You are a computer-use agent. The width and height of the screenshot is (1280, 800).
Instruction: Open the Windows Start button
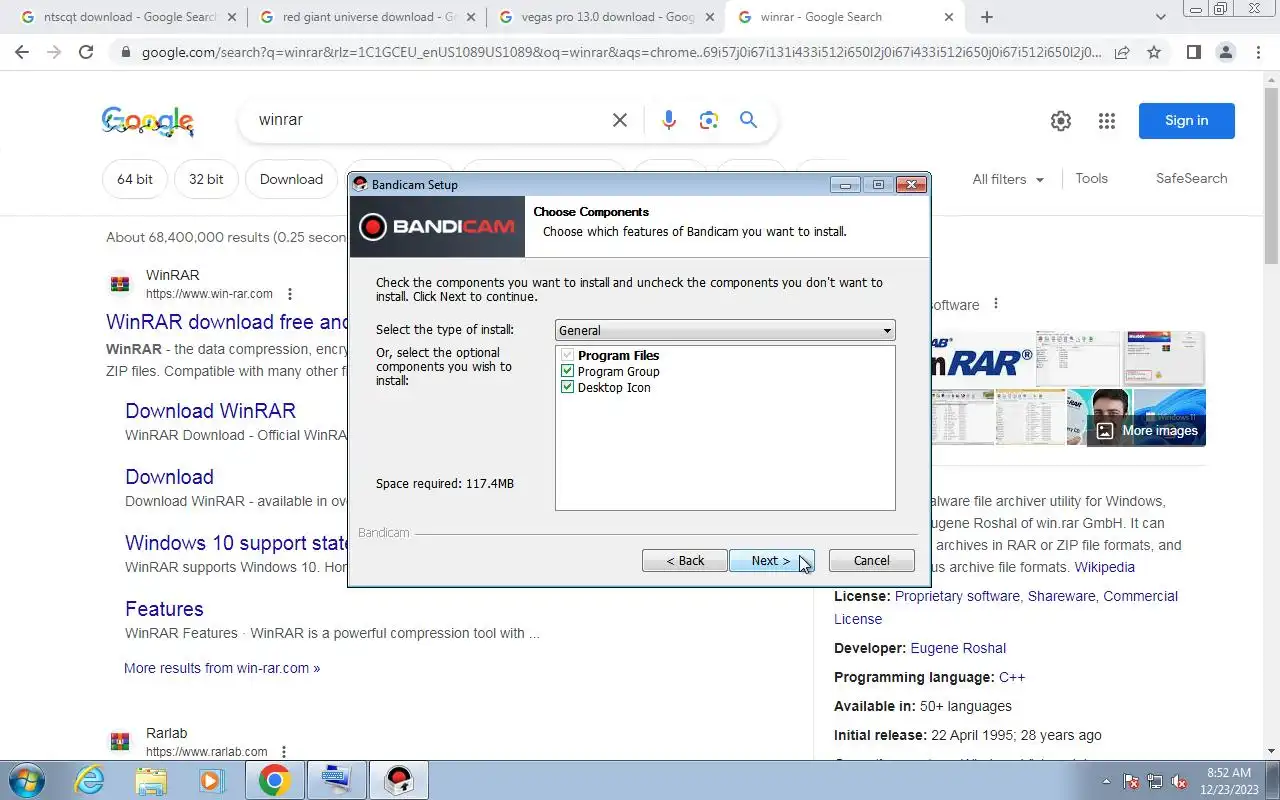[x=25, y=780]
